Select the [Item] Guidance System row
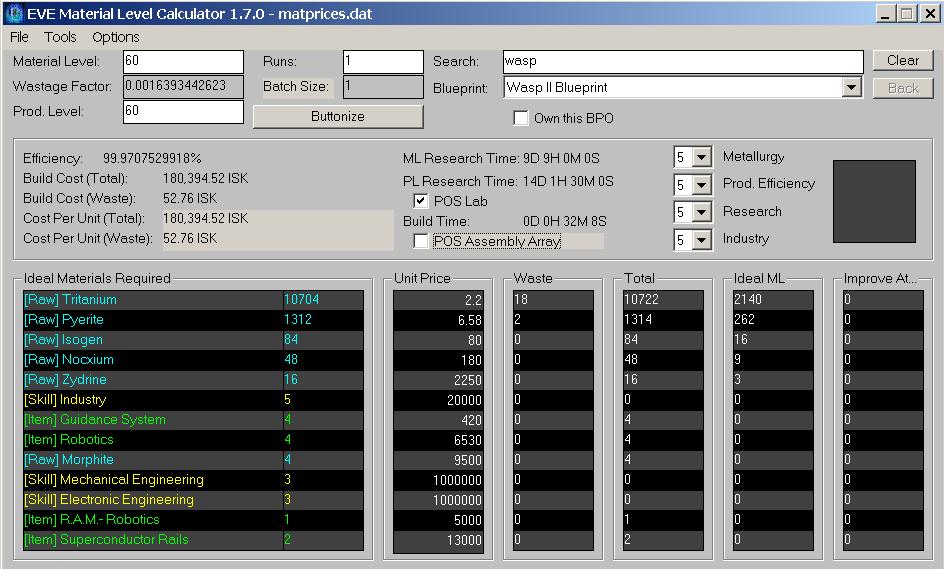The width and height of the screenshot is (944, 570). 193,420
